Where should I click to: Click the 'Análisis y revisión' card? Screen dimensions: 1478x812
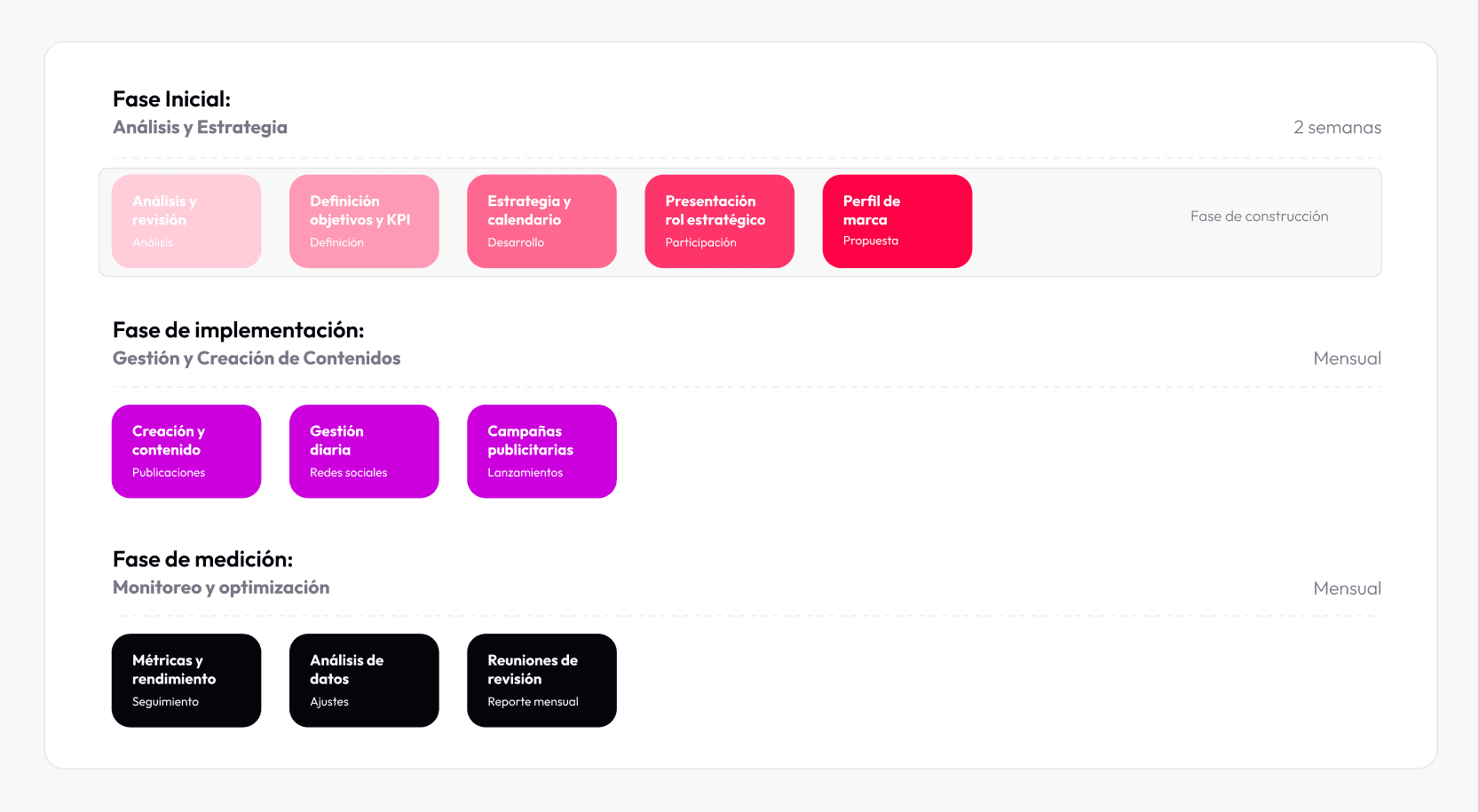pos(186,221)
